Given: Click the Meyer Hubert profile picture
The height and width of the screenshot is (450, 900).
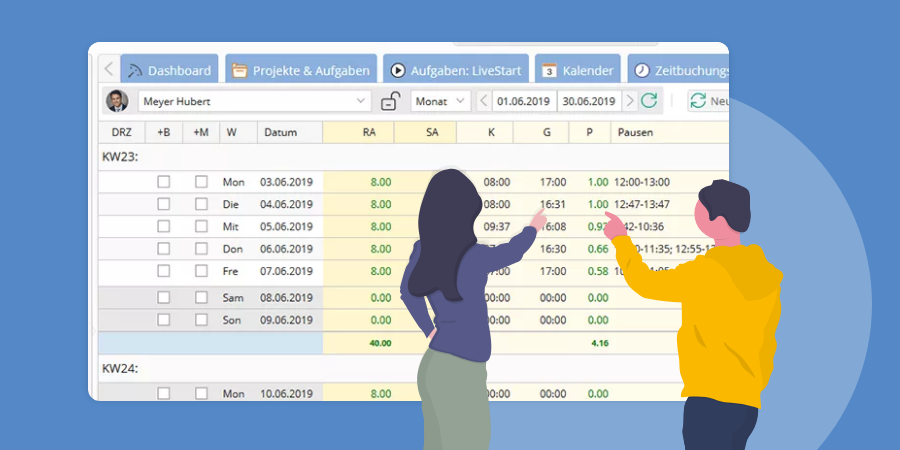Looking at the screenshot, I should pyautogui.click(x=118, y=101).
